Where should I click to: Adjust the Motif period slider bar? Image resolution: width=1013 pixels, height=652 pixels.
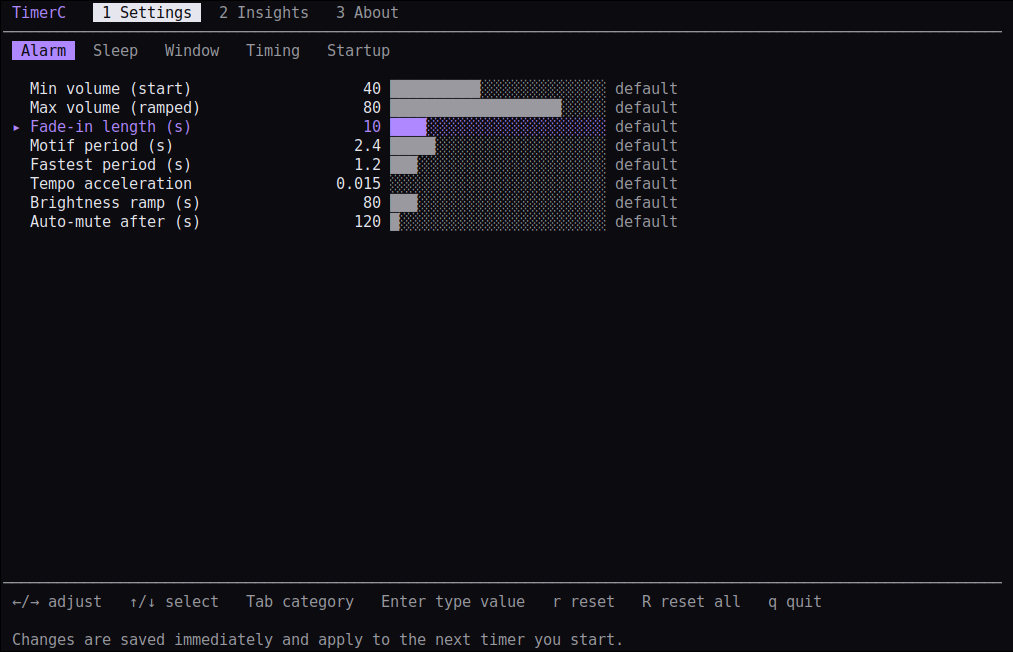pyautogui.click(x=497, y=145)
